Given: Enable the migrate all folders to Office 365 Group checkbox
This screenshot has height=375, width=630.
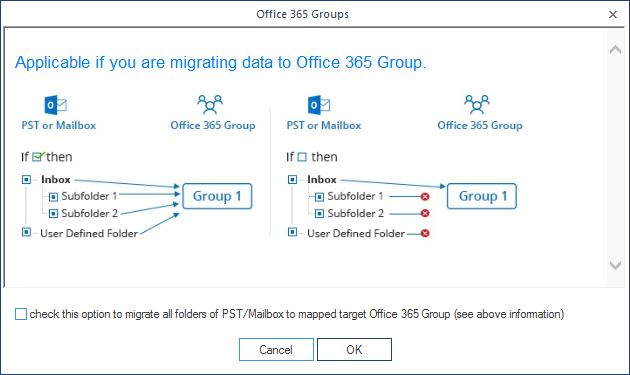Looking at the screenshot, I should (x=21, y=314).
